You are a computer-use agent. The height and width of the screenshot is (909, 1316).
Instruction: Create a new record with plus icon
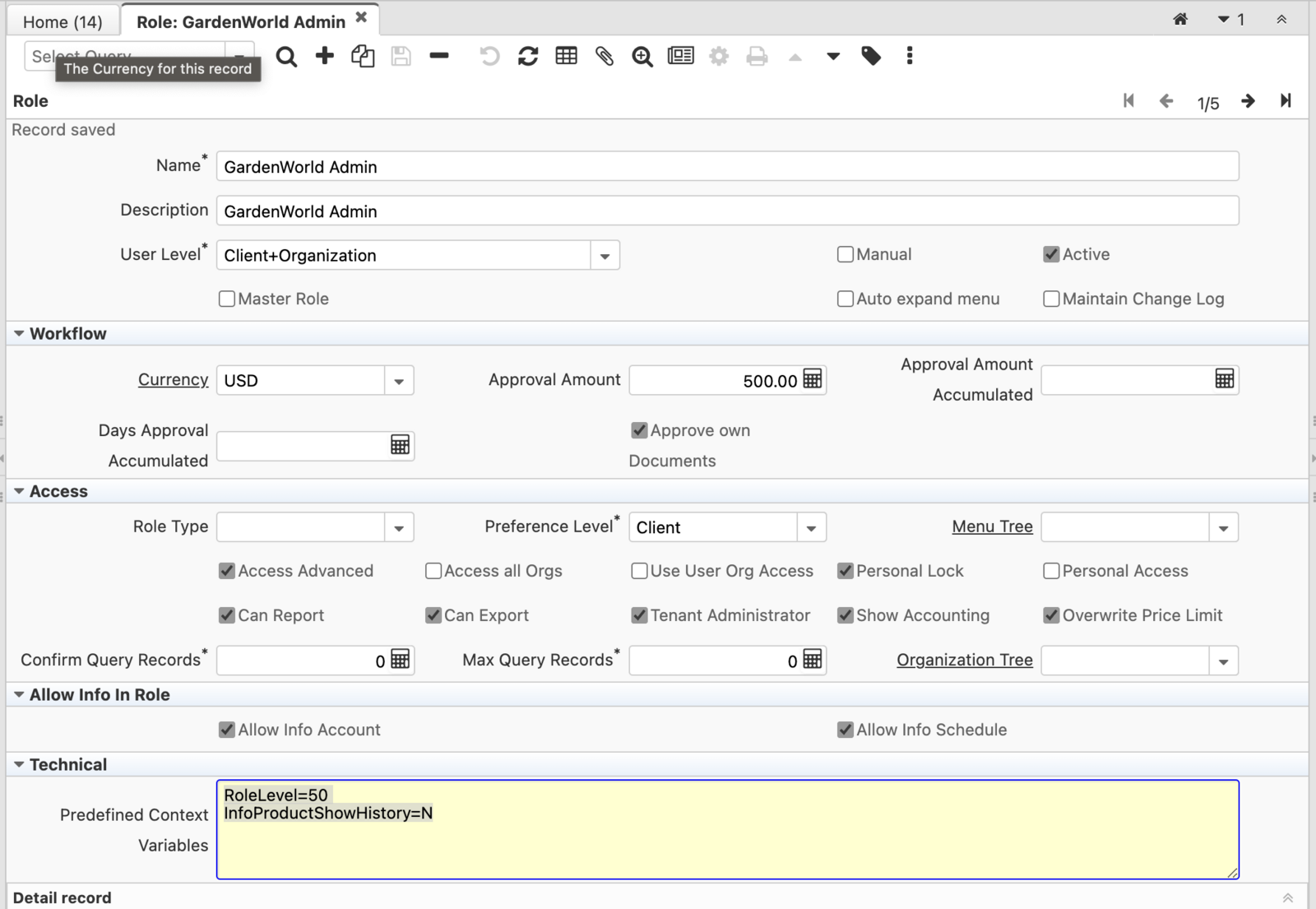(x=325, y=56)
